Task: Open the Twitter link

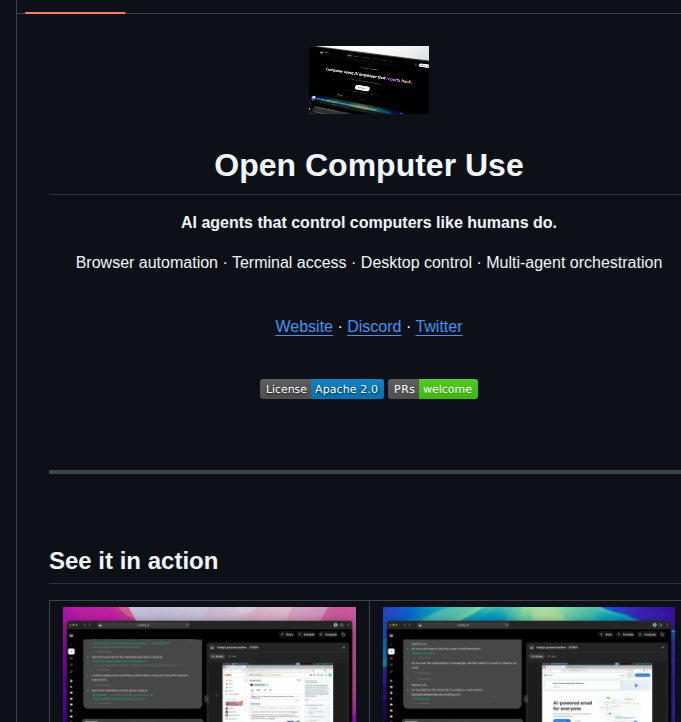Action: point(439,326)
